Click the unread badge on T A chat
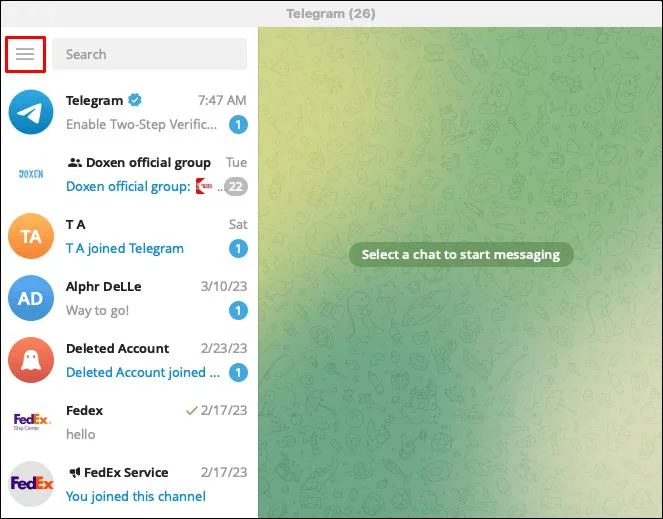Image resolution: width=663 pixels, height=519 pixels. tap(238, 249)
